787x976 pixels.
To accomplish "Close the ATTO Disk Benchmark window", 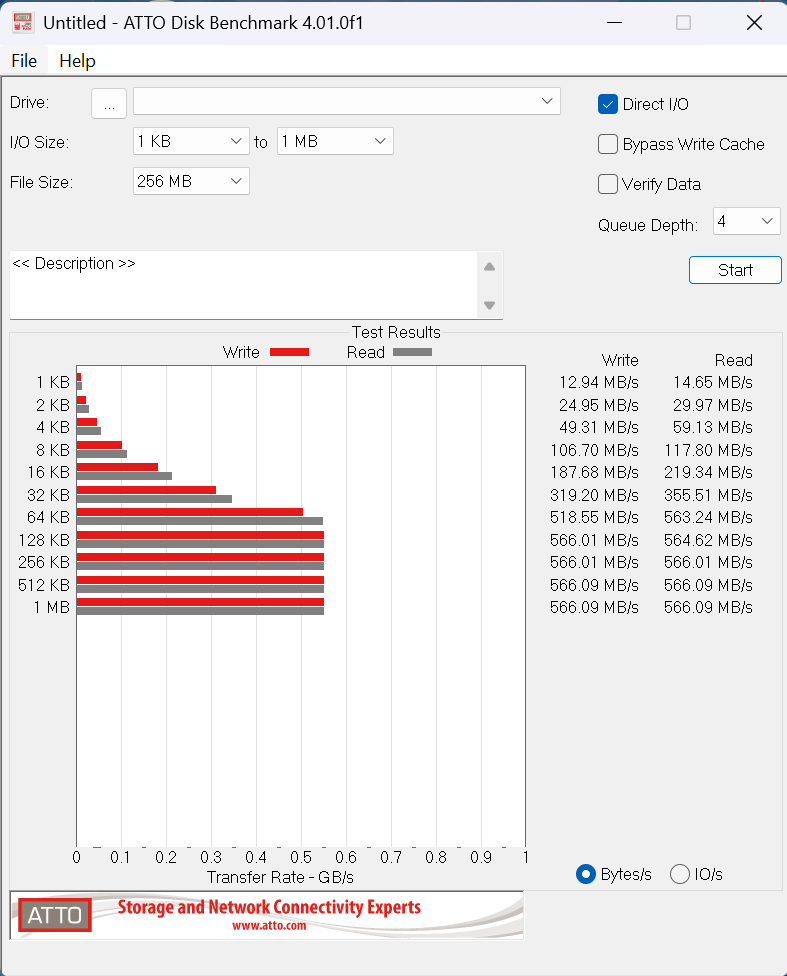I will point(754,22).
